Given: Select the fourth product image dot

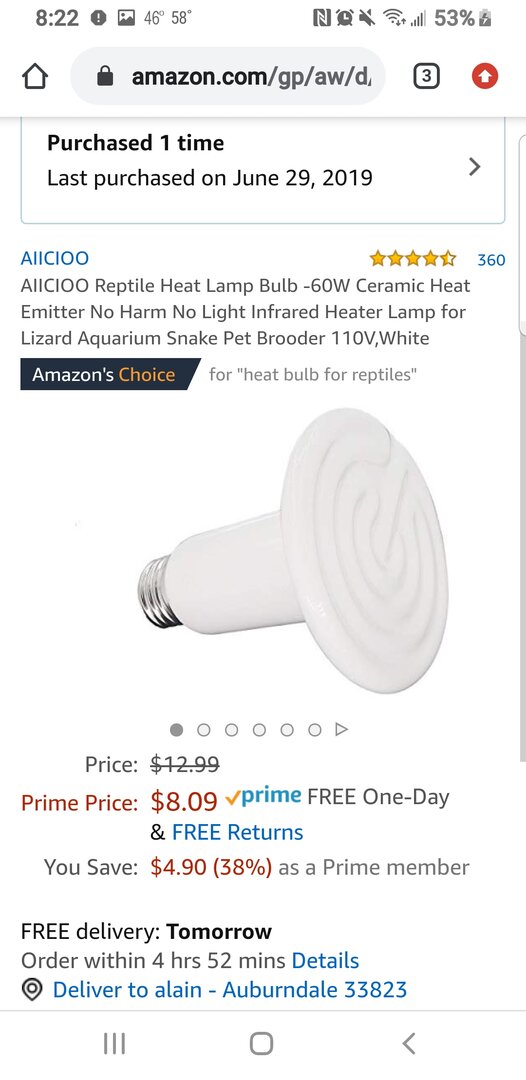Looking at the screenshot, I should pyautogui.click(x=260, y=729).
